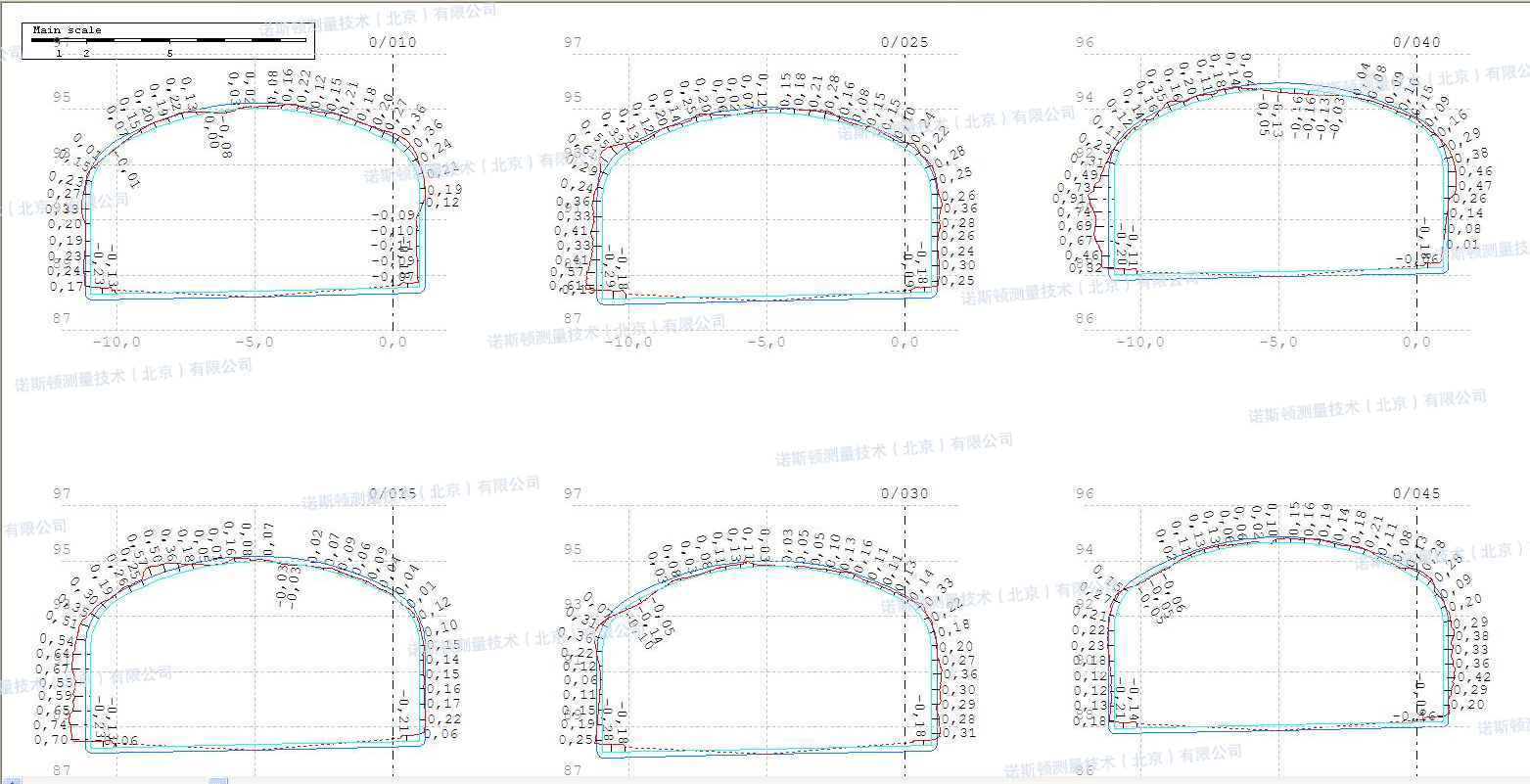Viewport: 1530px width, 784px height.
Task: Click the -10,0 axis label under section 0/025
Action: pos(628,342)
